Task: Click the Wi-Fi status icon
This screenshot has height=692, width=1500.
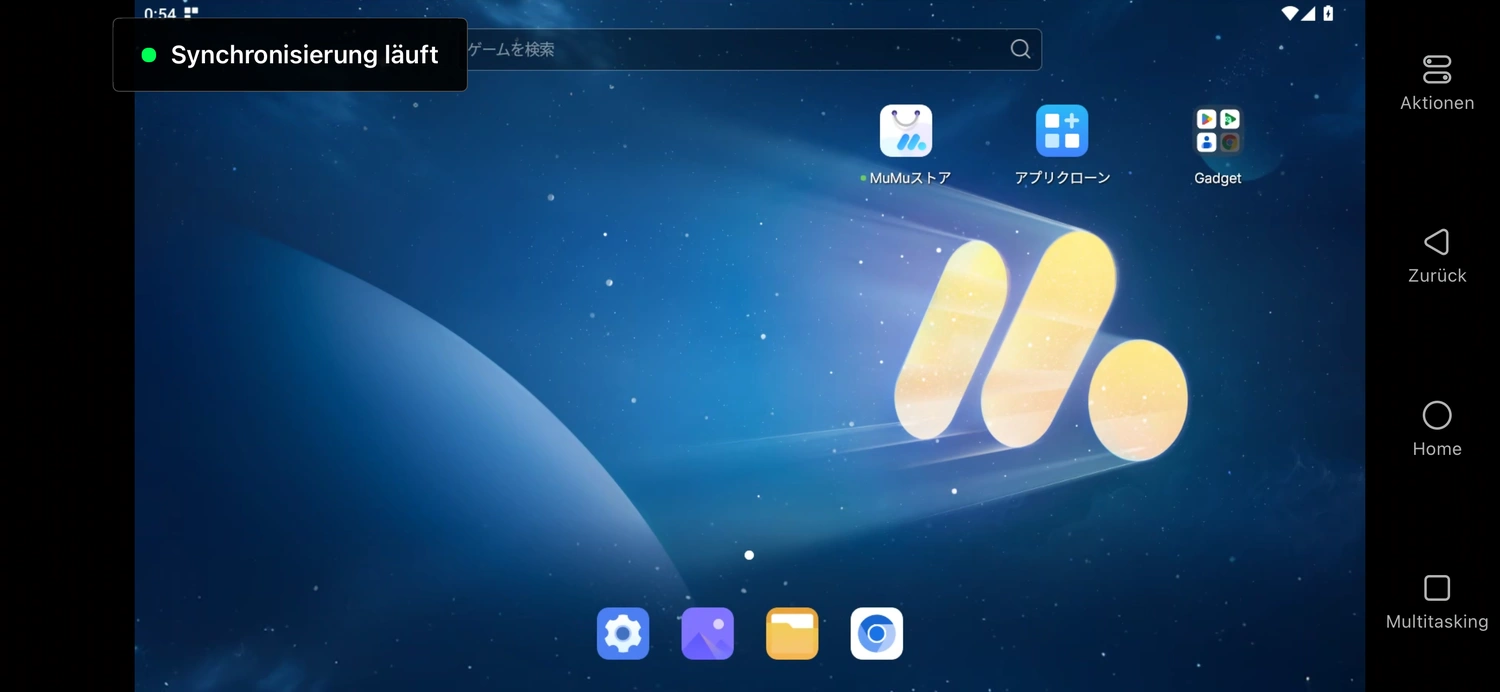Action: pyautogui.click(x=1290, y=13)
